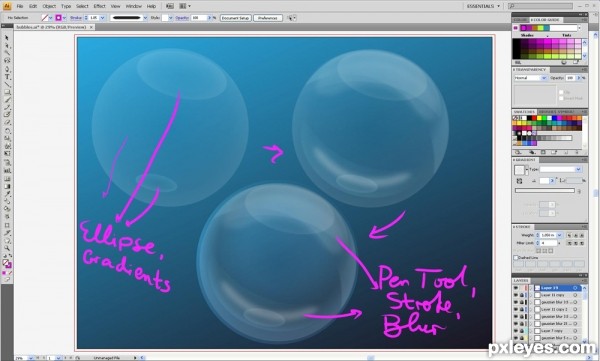Select the Magic Wand tool

point(7,53)
